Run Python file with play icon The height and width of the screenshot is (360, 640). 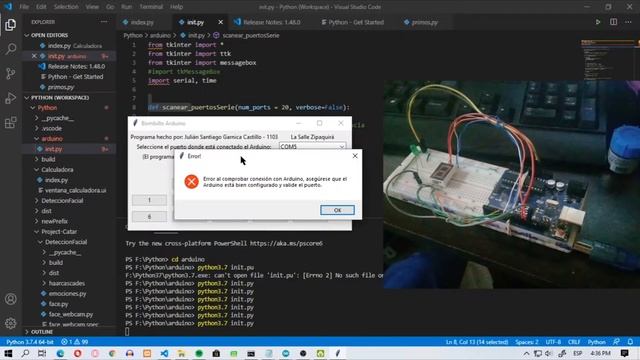tap(598, 22)
